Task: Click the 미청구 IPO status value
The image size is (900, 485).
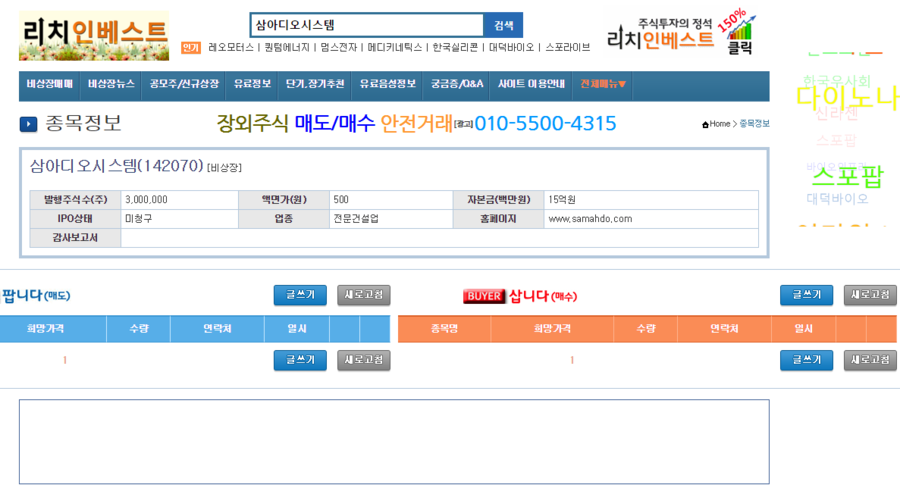Action: click(138, 219)
